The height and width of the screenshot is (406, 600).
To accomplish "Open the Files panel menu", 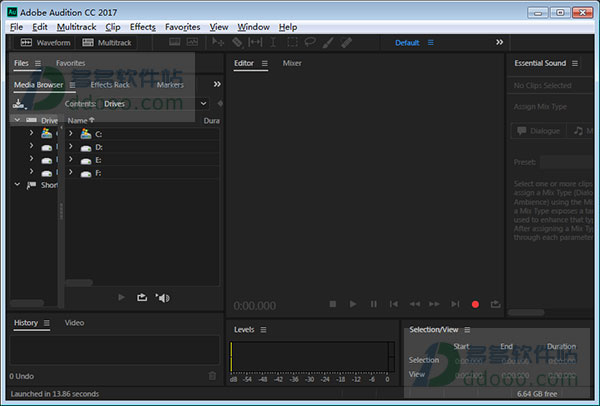I will coord(38,63).
